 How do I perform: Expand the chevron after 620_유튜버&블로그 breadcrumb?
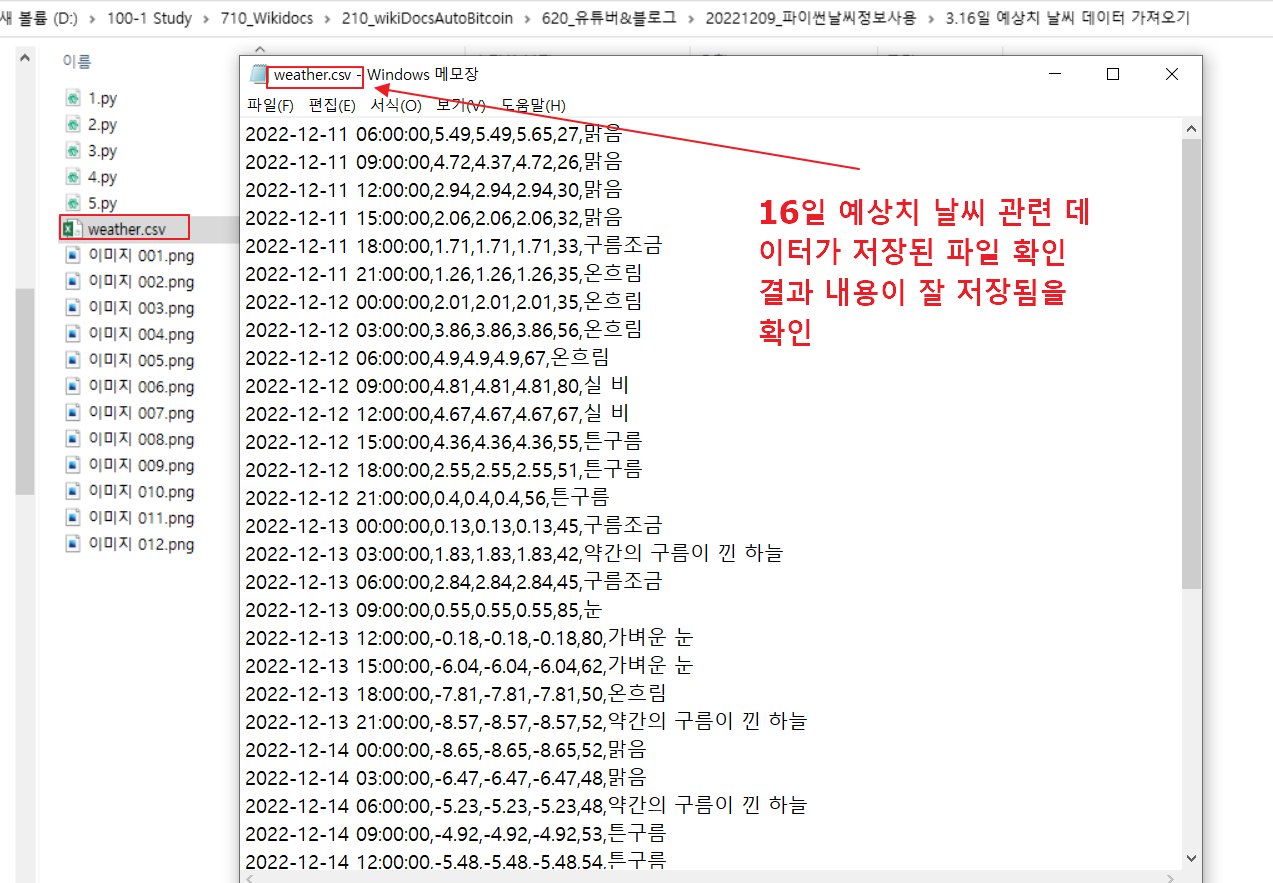click(x=692, y=19)
